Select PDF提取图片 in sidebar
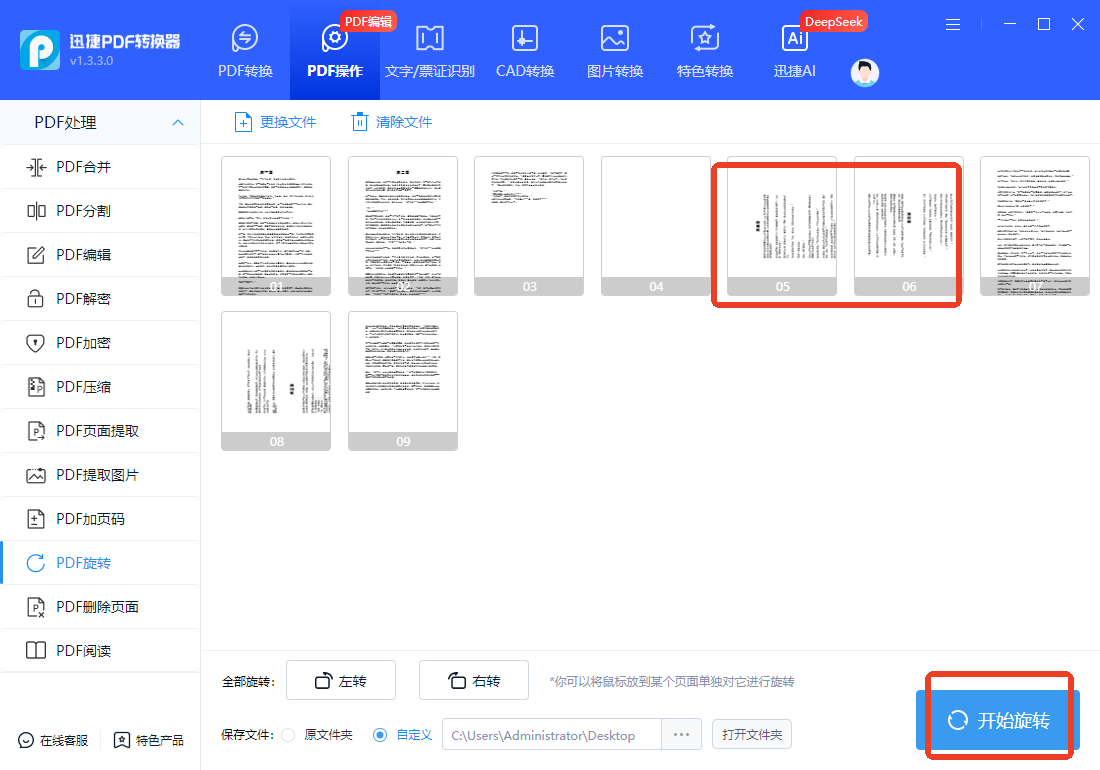This screenshot has width=1100, height=770. coord(100,475)
